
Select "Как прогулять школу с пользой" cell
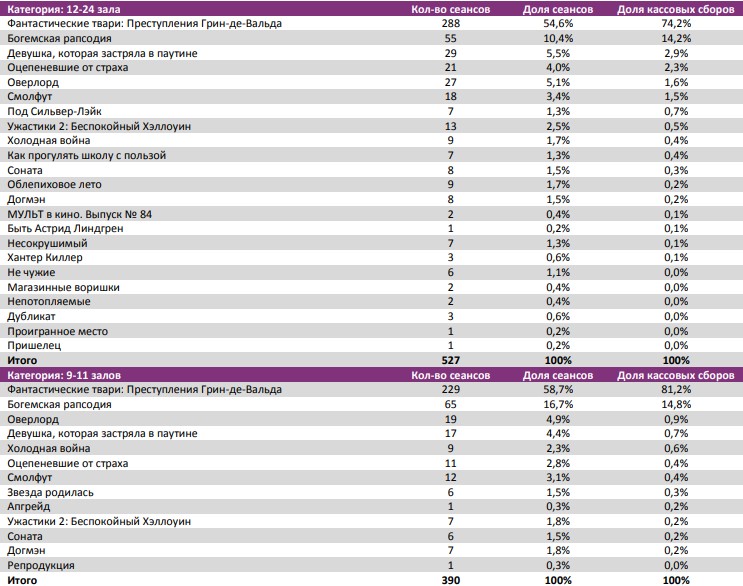coord(86,155)
